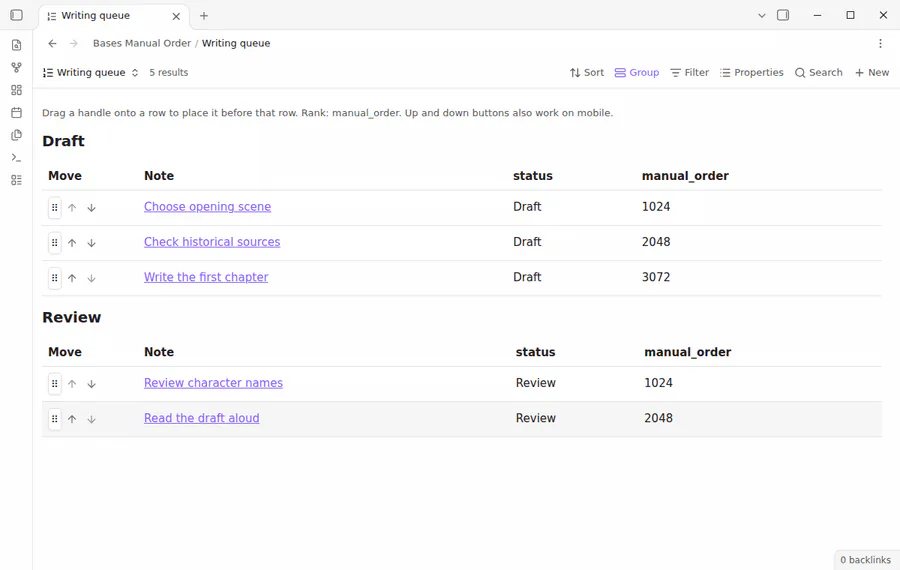
Task: Click Bases Manual Order breadcrumb
Action: tap(142, 43)
